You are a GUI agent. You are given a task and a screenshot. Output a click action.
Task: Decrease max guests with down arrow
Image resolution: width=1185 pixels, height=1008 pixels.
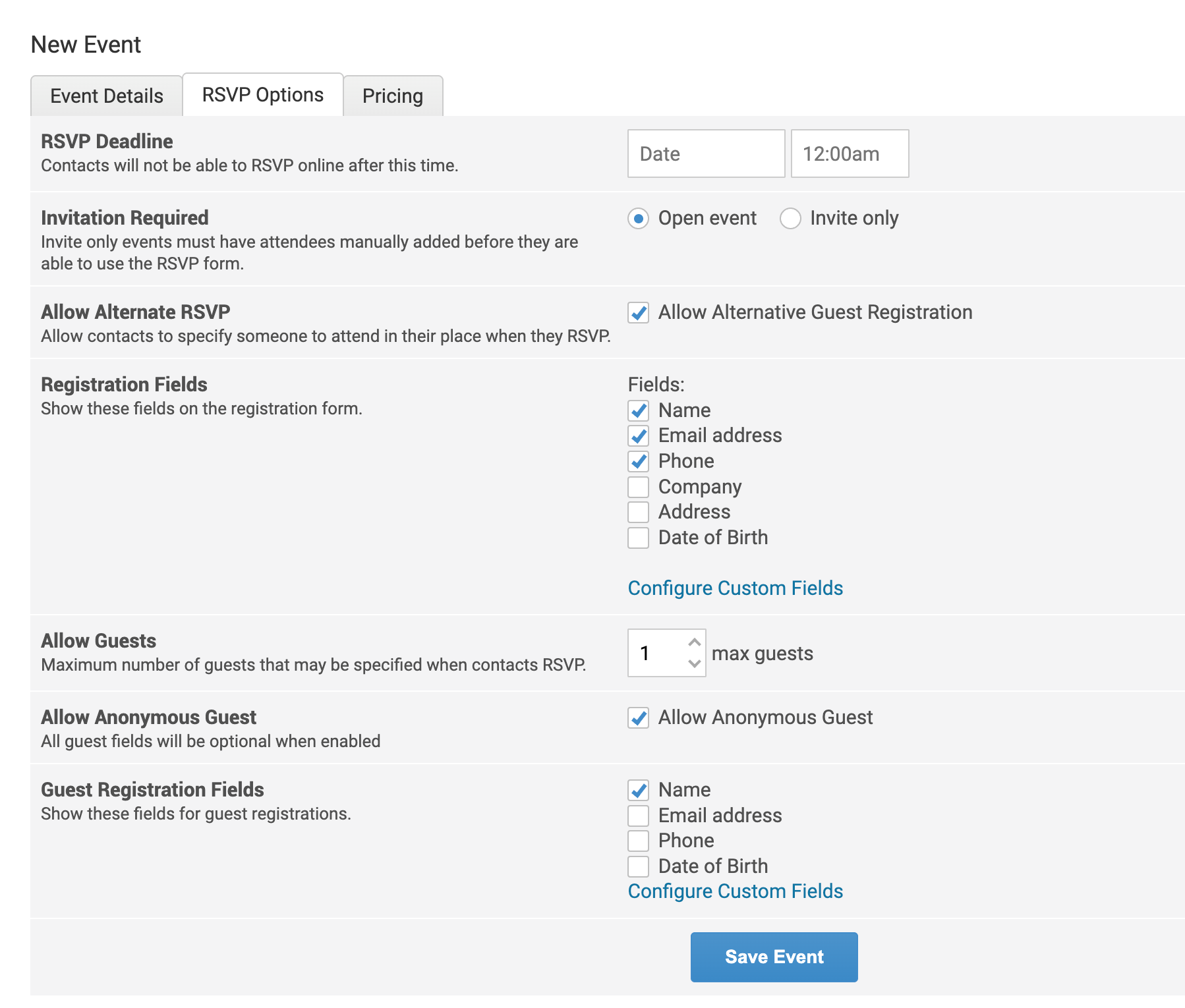click(x=694, y=663)
